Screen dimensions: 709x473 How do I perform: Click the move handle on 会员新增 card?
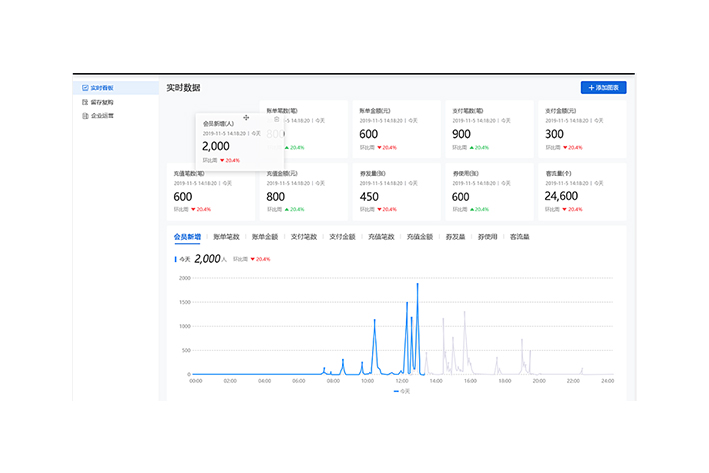click(246, 118)
